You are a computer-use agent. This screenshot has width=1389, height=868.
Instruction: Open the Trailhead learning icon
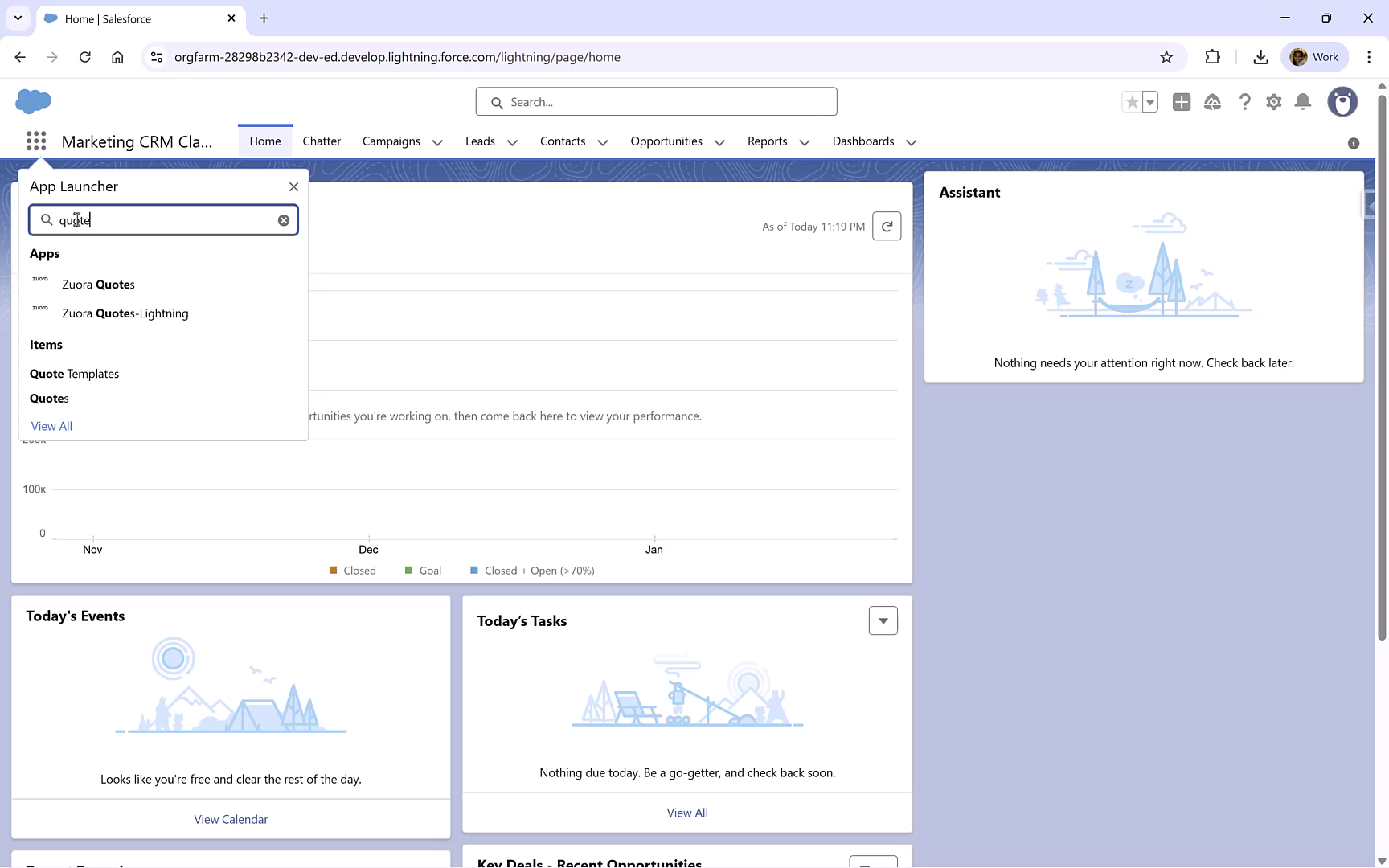click(1213, 102)
